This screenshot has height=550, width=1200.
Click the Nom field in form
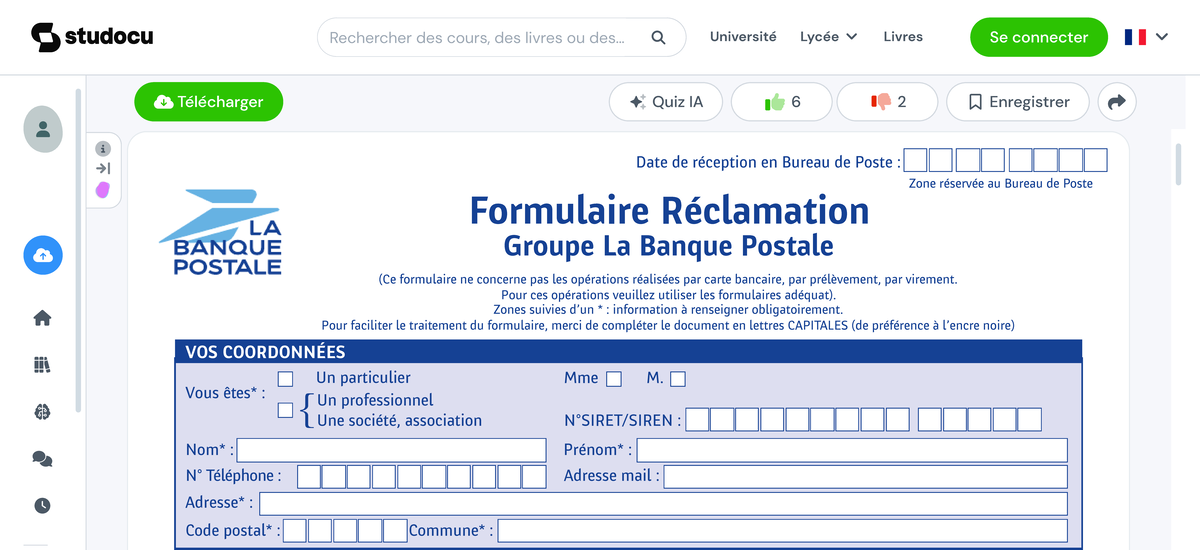pyautogui.click(x=392, y=450)
